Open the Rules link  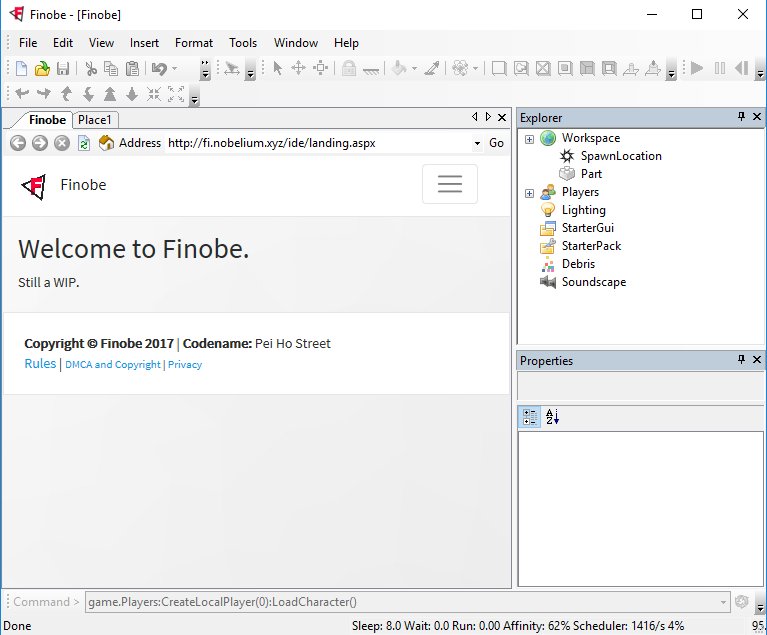point(40,363)
